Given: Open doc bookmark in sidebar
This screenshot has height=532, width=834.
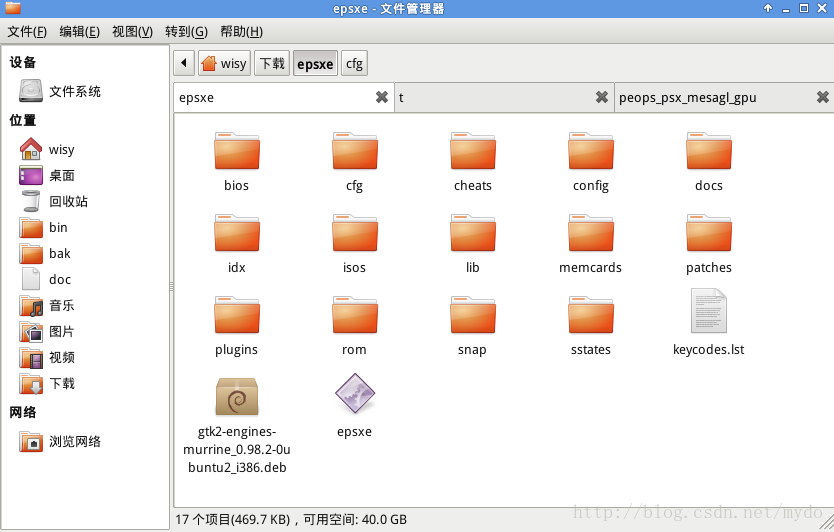Looking at the screenshot, I should click(45, 280).
